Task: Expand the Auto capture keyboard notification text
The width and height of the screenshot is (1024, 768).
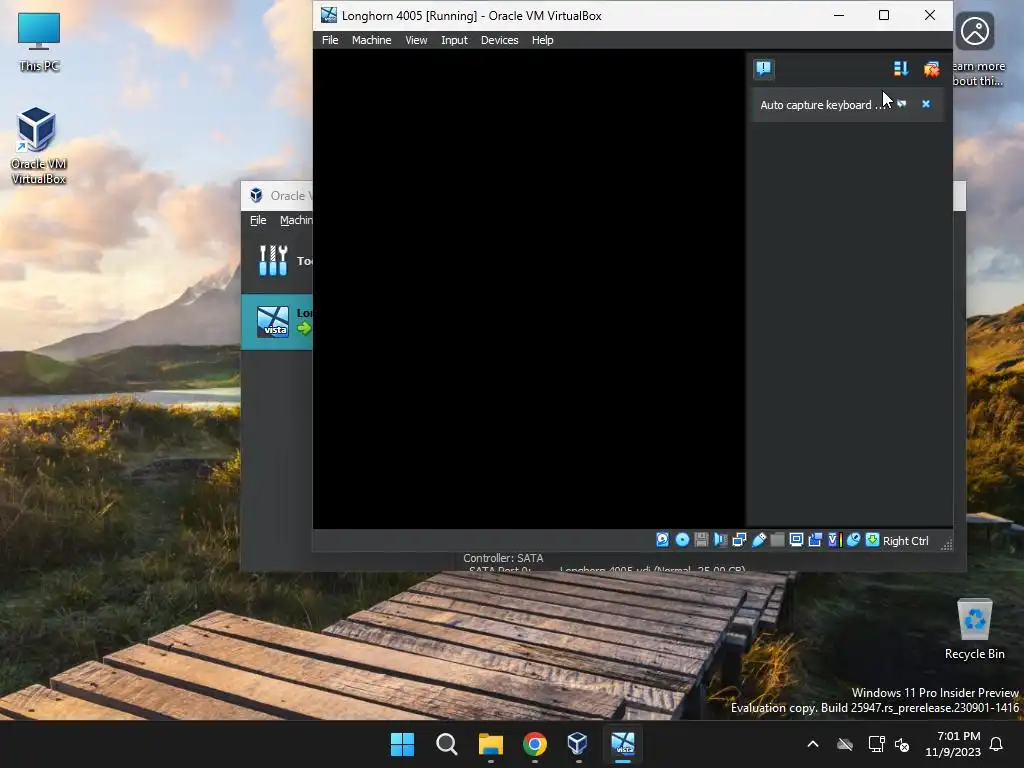Action: (x=824, y=105)
